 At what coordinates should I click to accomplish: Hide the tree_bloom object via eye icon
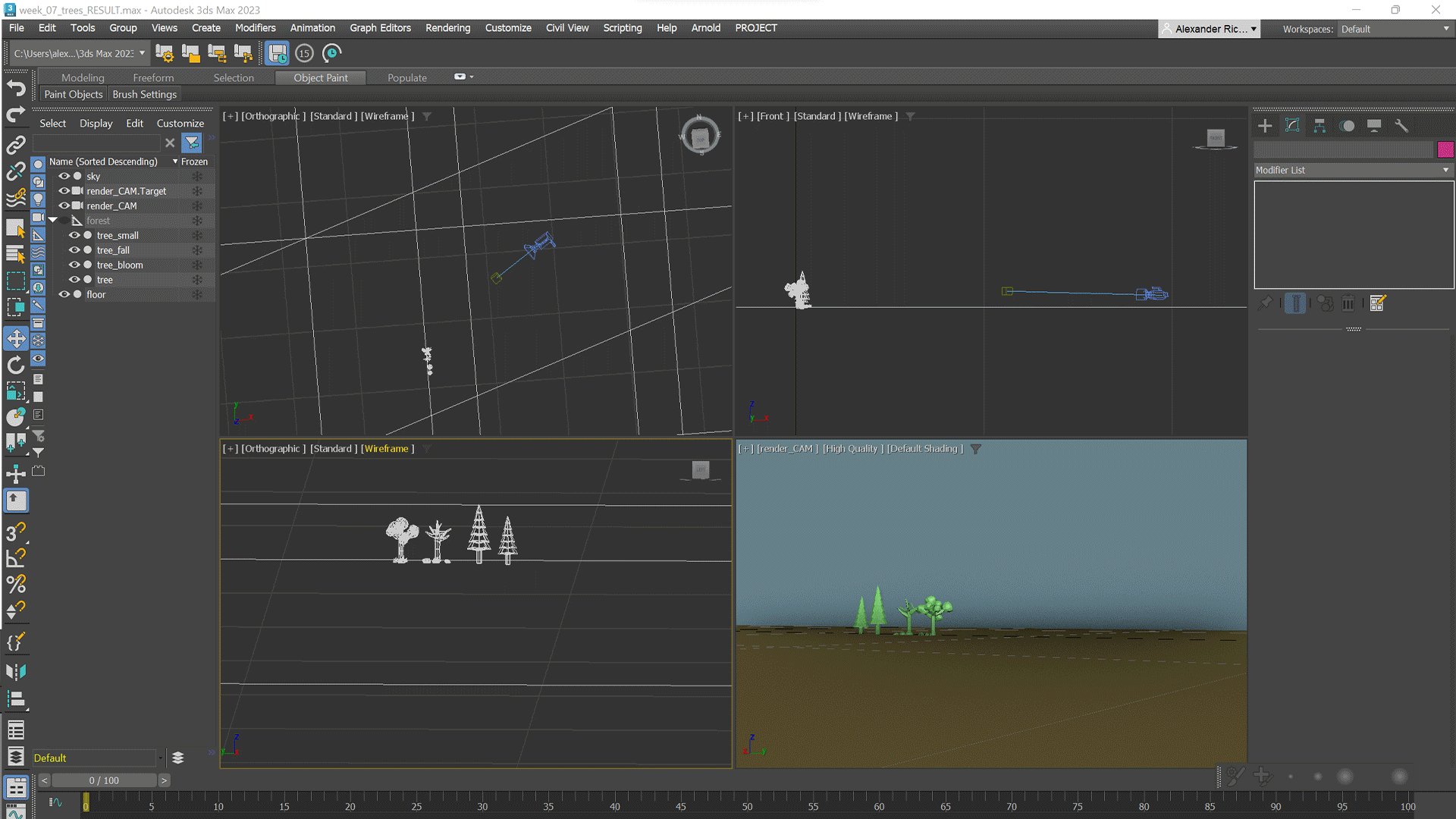[x=74, y=265]
